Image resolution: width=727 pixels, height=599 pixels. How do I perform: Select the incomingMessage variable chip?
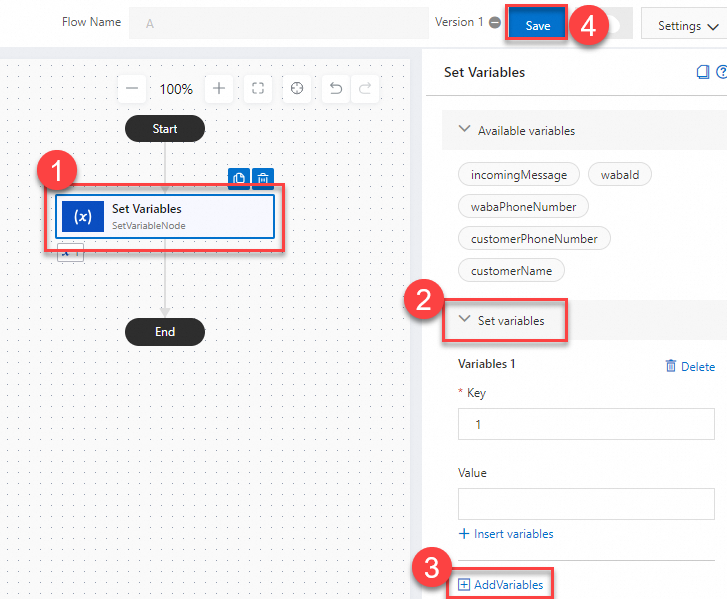pyautogui.click(x=519, y=175)
